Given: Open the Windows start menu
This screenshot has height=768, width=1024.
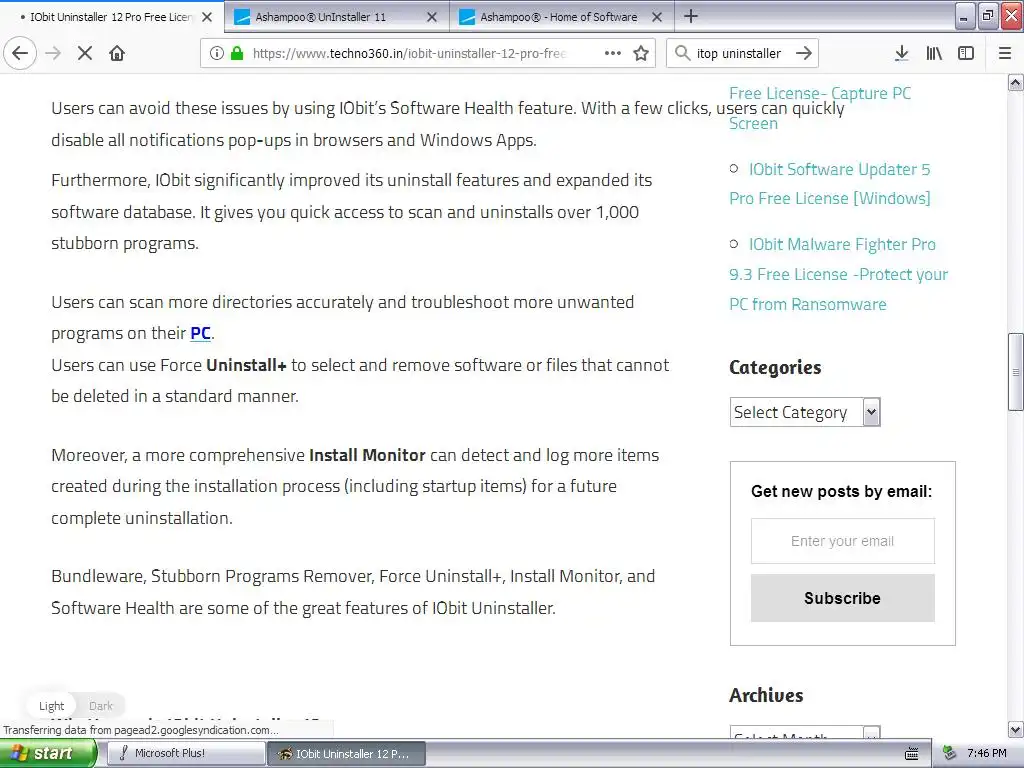Looking at the screenshot, I should pyautogui.click(x=48, y=754).
